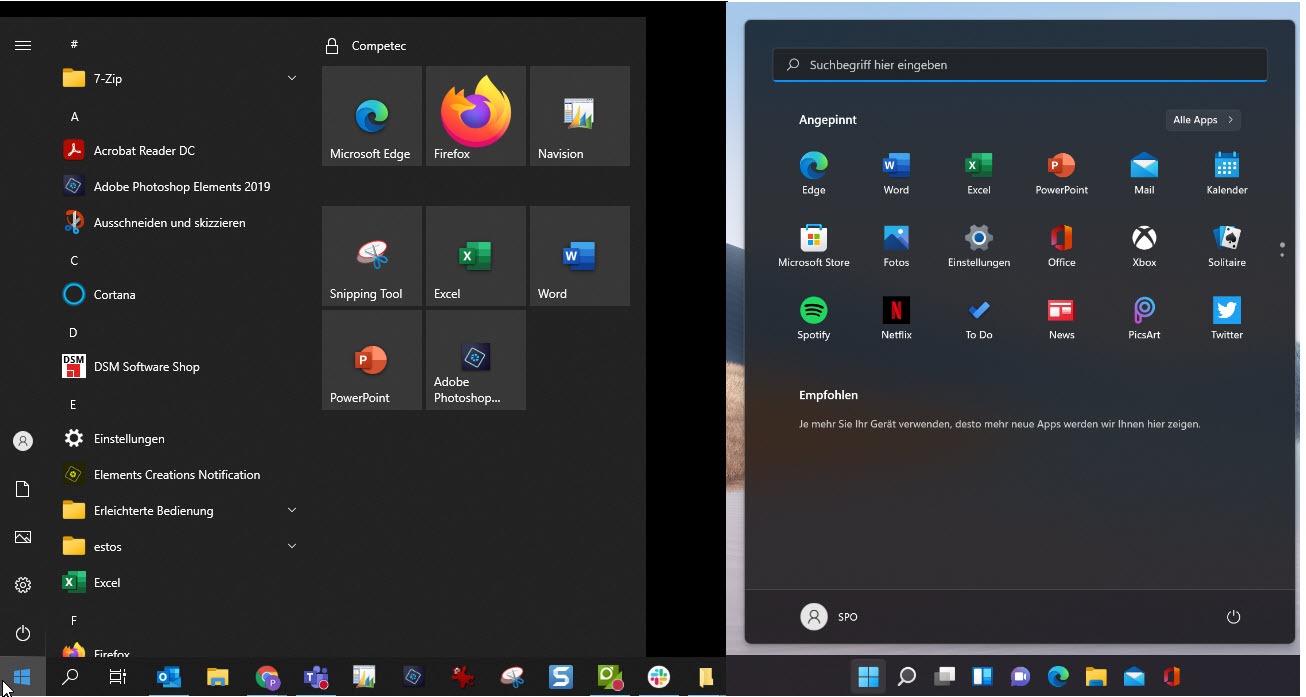Launch Excel from the Windows 10 tiles
The image size is (1306, 697).
(x=476, y=256)
